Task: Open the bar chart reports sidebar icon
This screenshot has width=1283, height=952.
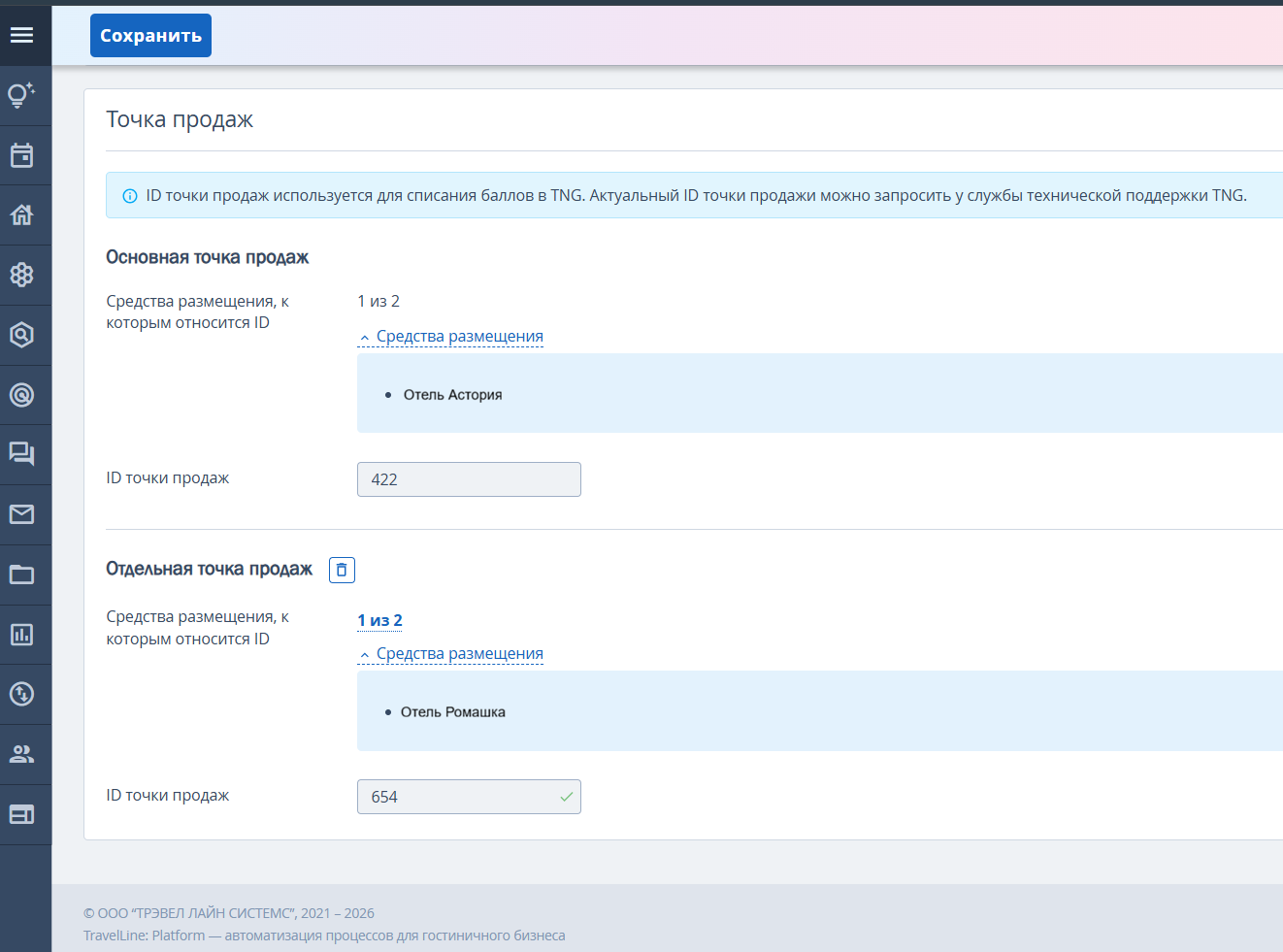Action: 21,635
